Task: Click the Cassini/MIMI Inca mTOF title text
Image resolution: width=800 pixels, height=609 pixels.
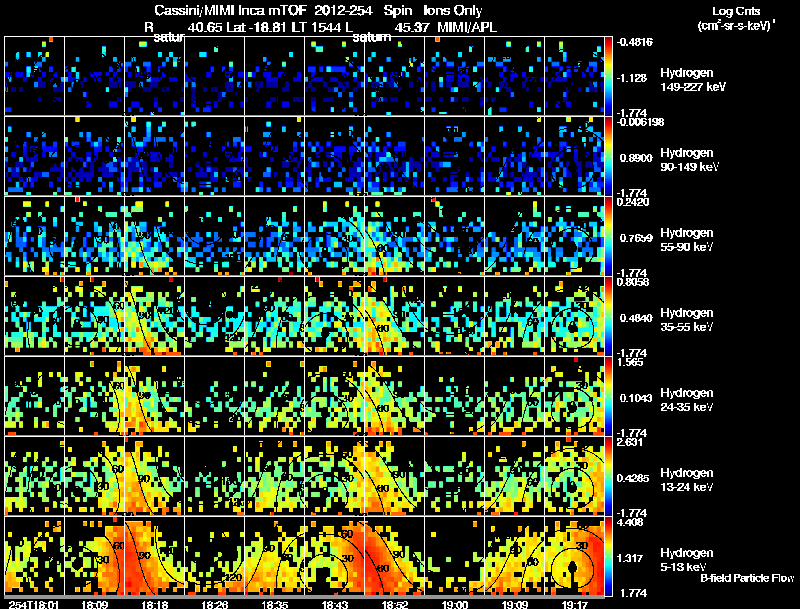Action: 231,11
